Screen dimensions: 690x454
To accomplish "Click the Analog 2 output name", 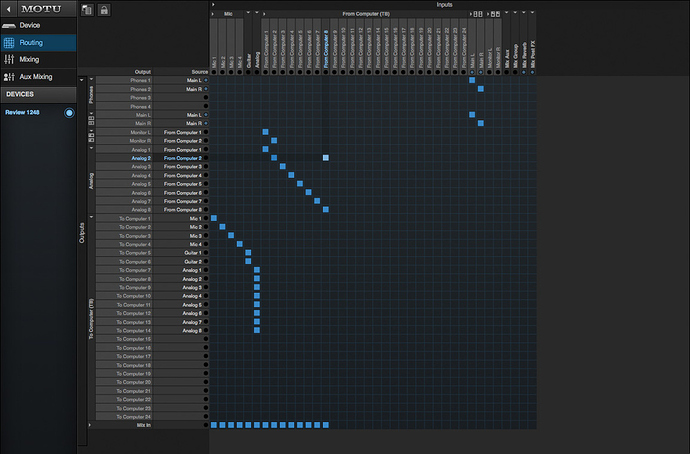I will pyautogui.click(x=140, y=158).
